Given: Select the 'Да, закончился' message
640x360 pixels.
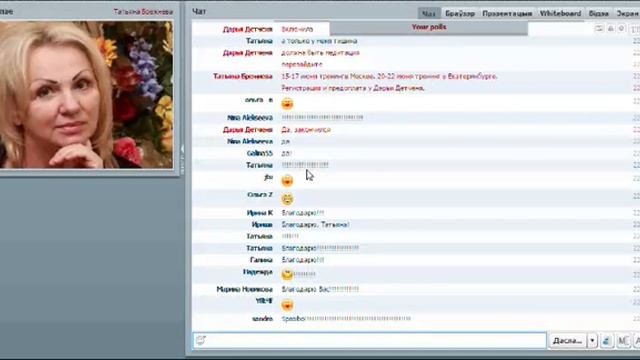Looking at the screenshot, I should point(306,130).
